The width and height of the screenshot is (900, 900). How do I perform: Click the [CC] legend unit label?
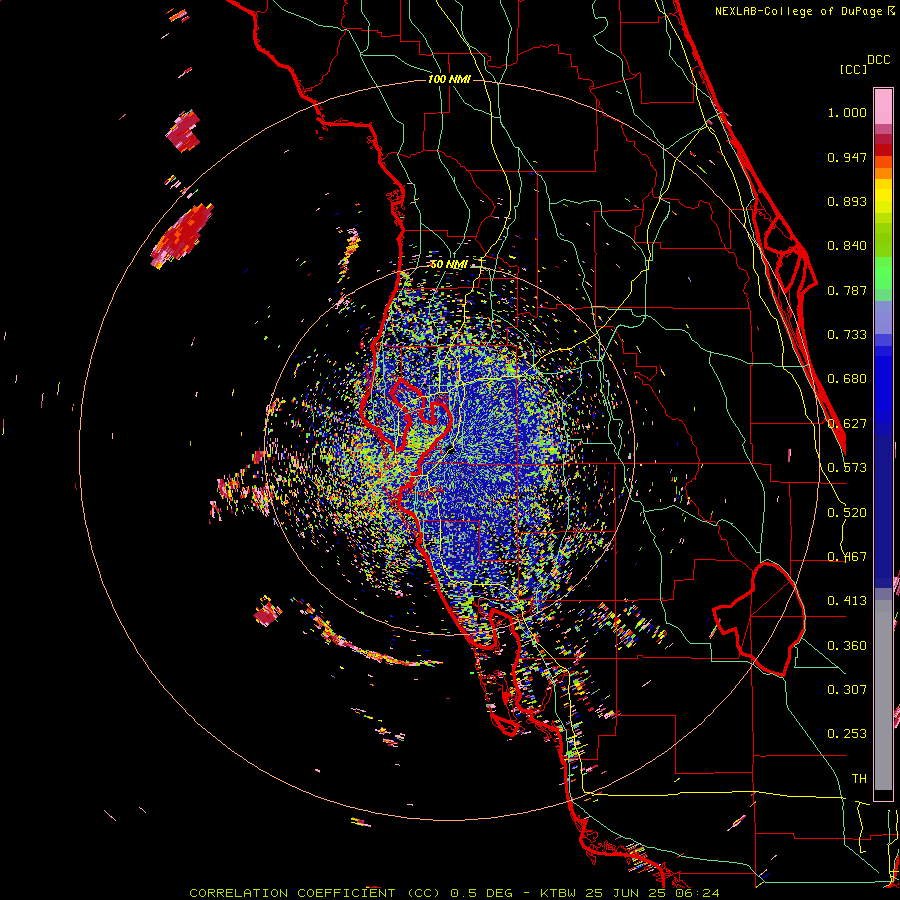[x=853, y=69]
